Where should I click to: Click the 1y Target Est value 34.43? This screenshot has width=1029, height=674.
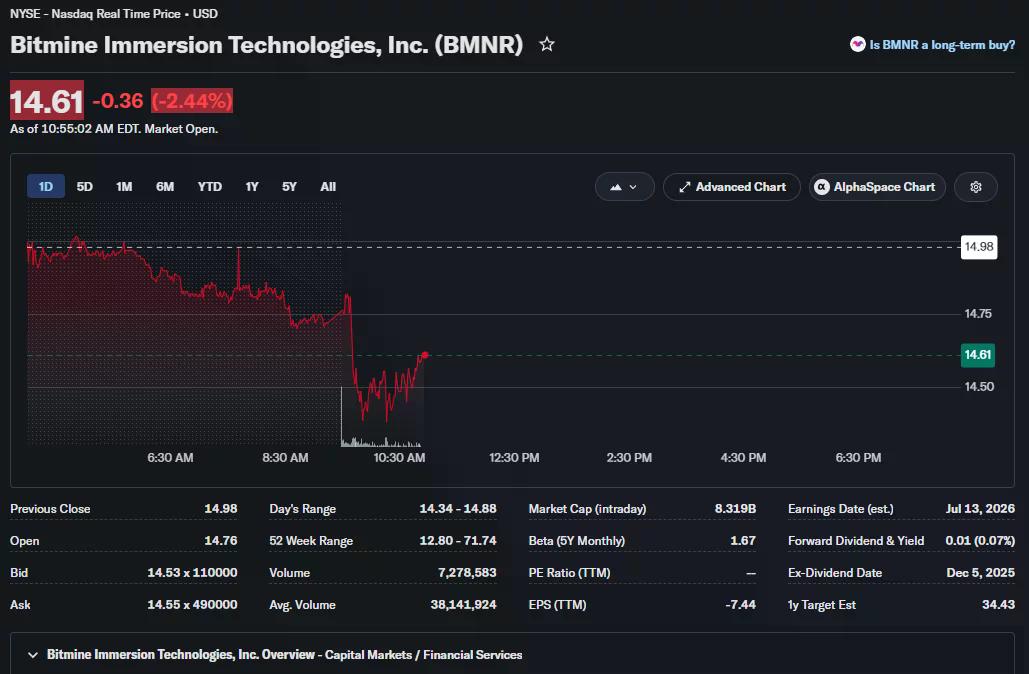(x=998, y=604)
